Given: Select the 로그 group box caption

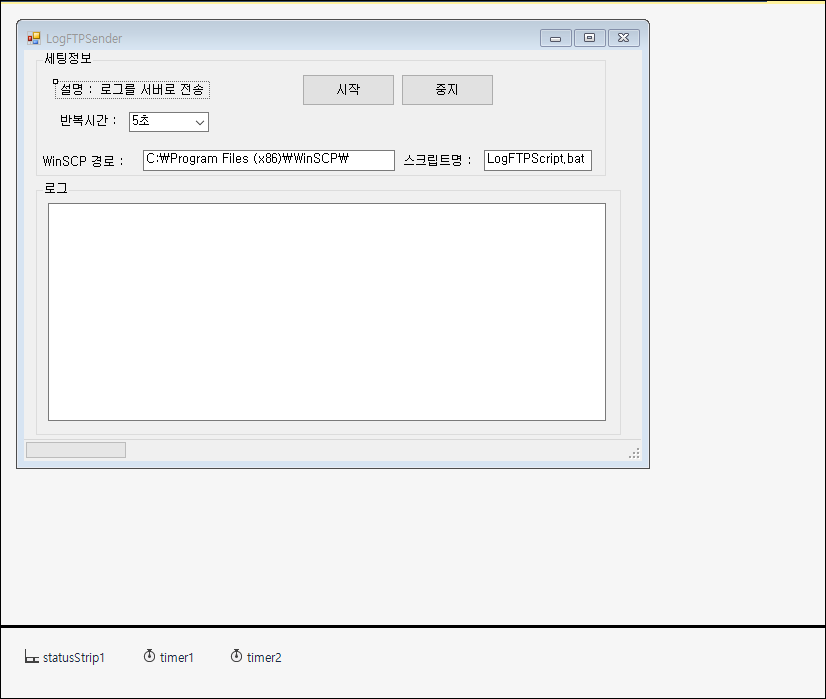Looking at the screenshot, I should [x=56, y=188].
